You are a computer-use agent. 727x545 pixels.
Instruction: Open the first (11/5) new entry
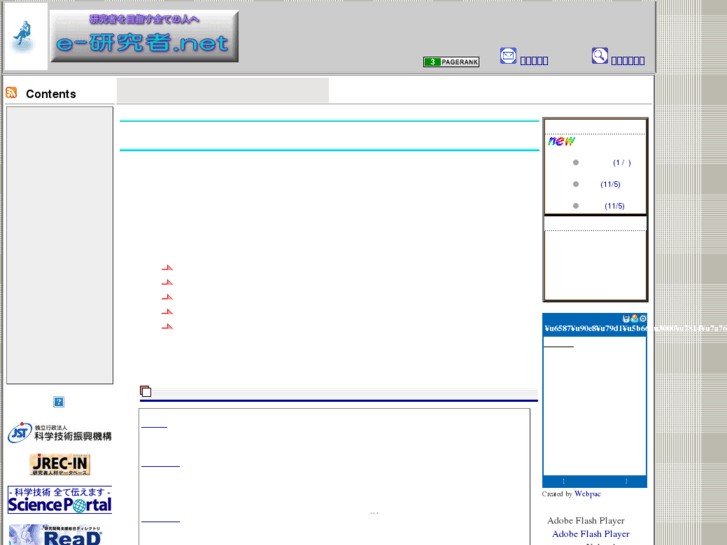click(610, 184)
